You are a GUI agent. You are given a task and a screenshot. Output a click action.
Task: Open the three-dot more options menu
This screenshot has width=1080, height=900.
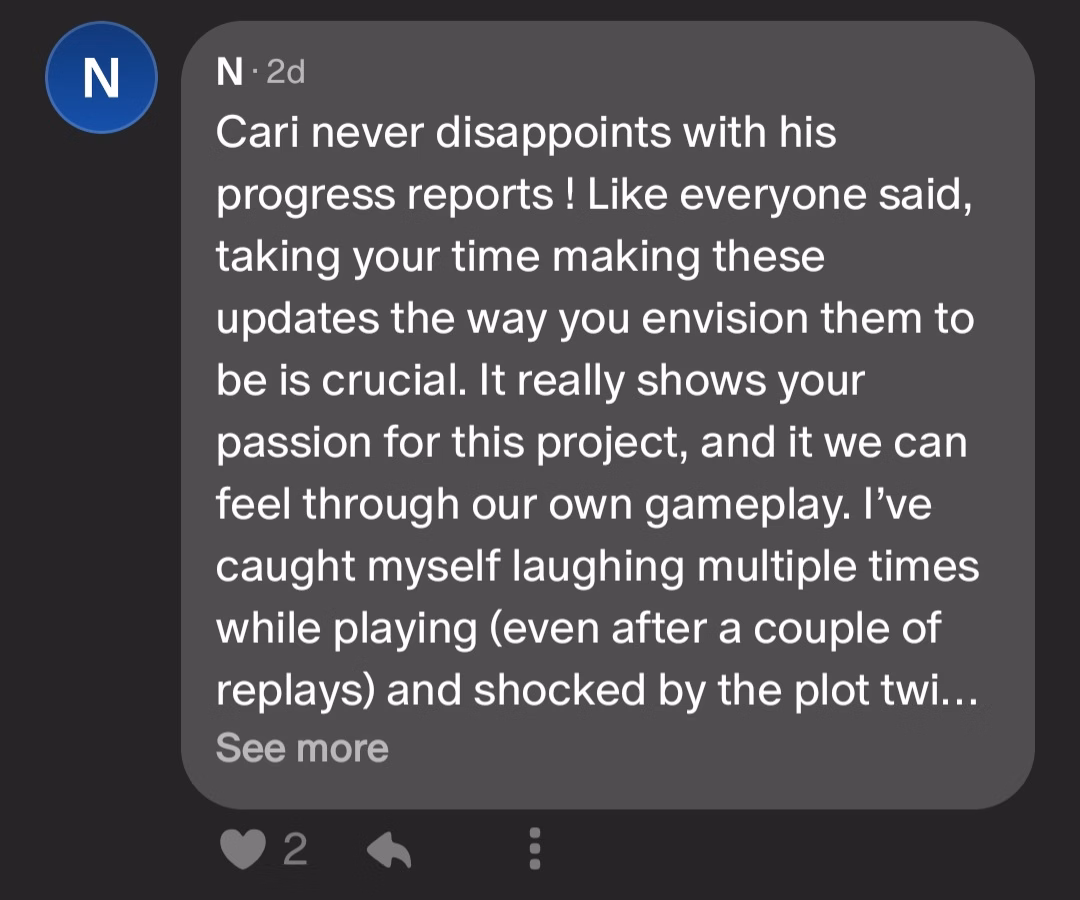click(x=535, y=849)
